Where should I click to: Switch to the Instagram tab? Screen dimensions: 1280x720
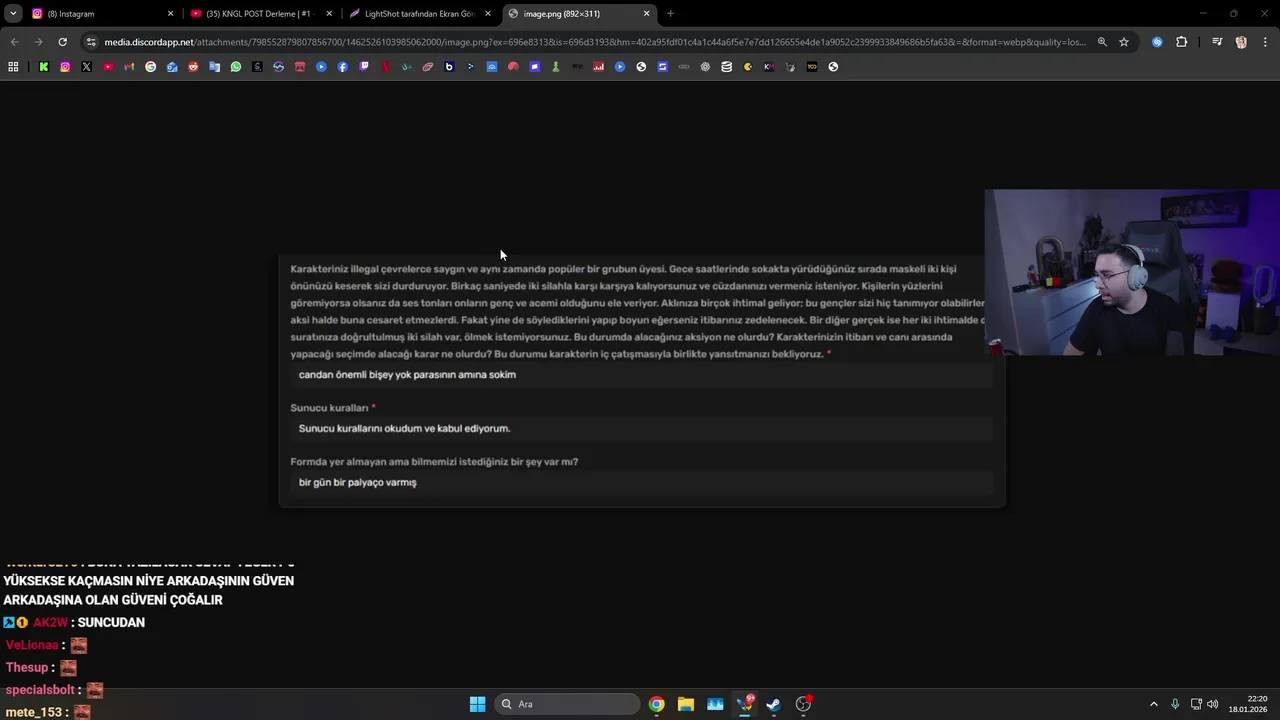point(102,14)
